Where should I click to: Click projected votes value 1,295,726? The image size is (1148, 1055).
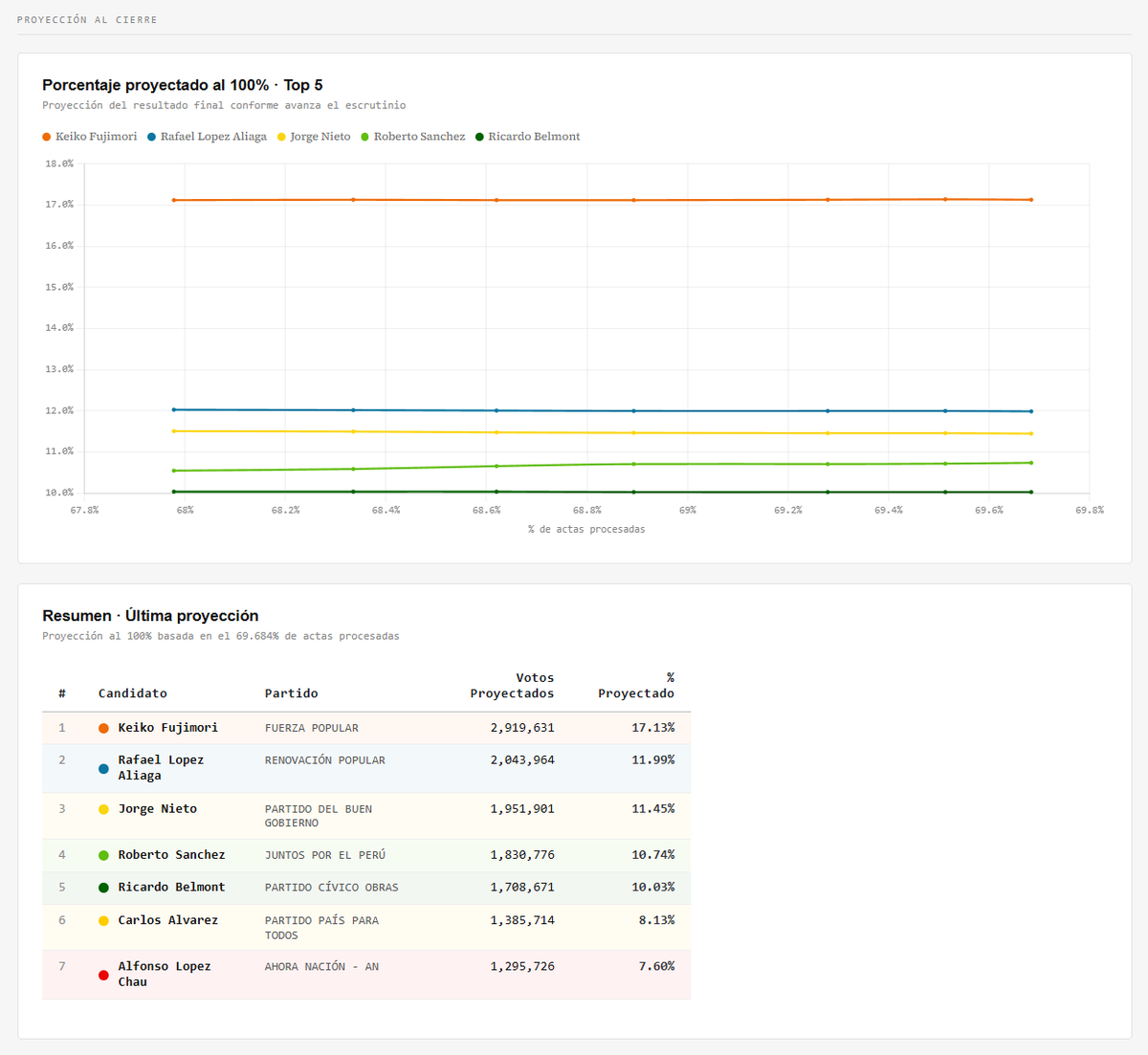tap(522, 967)
